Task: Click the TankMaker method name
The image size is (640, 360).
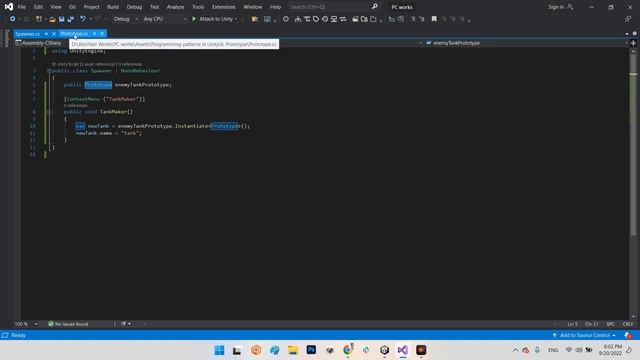Action: (113, 111)
